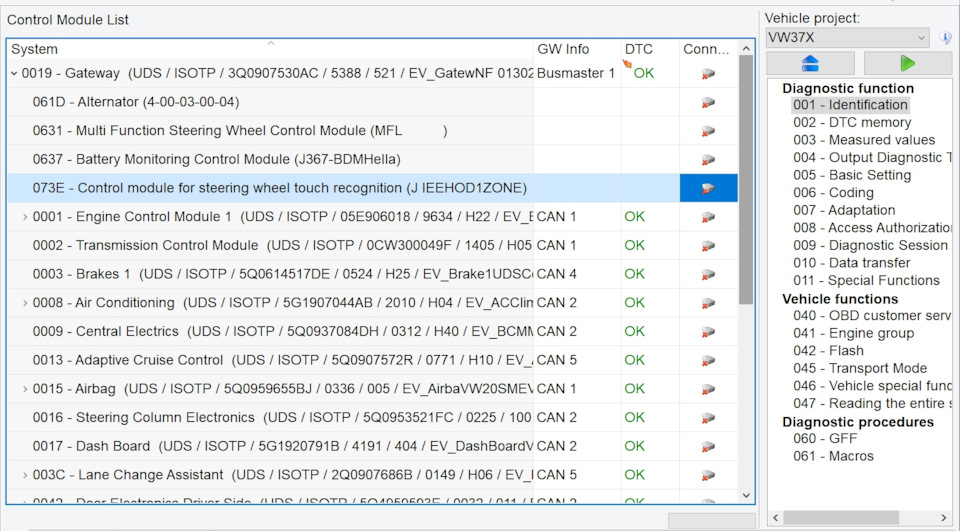
Task: Expand the 0008 - Air Conditioning node
Action: pyautogui.click(x=25, y=303)
